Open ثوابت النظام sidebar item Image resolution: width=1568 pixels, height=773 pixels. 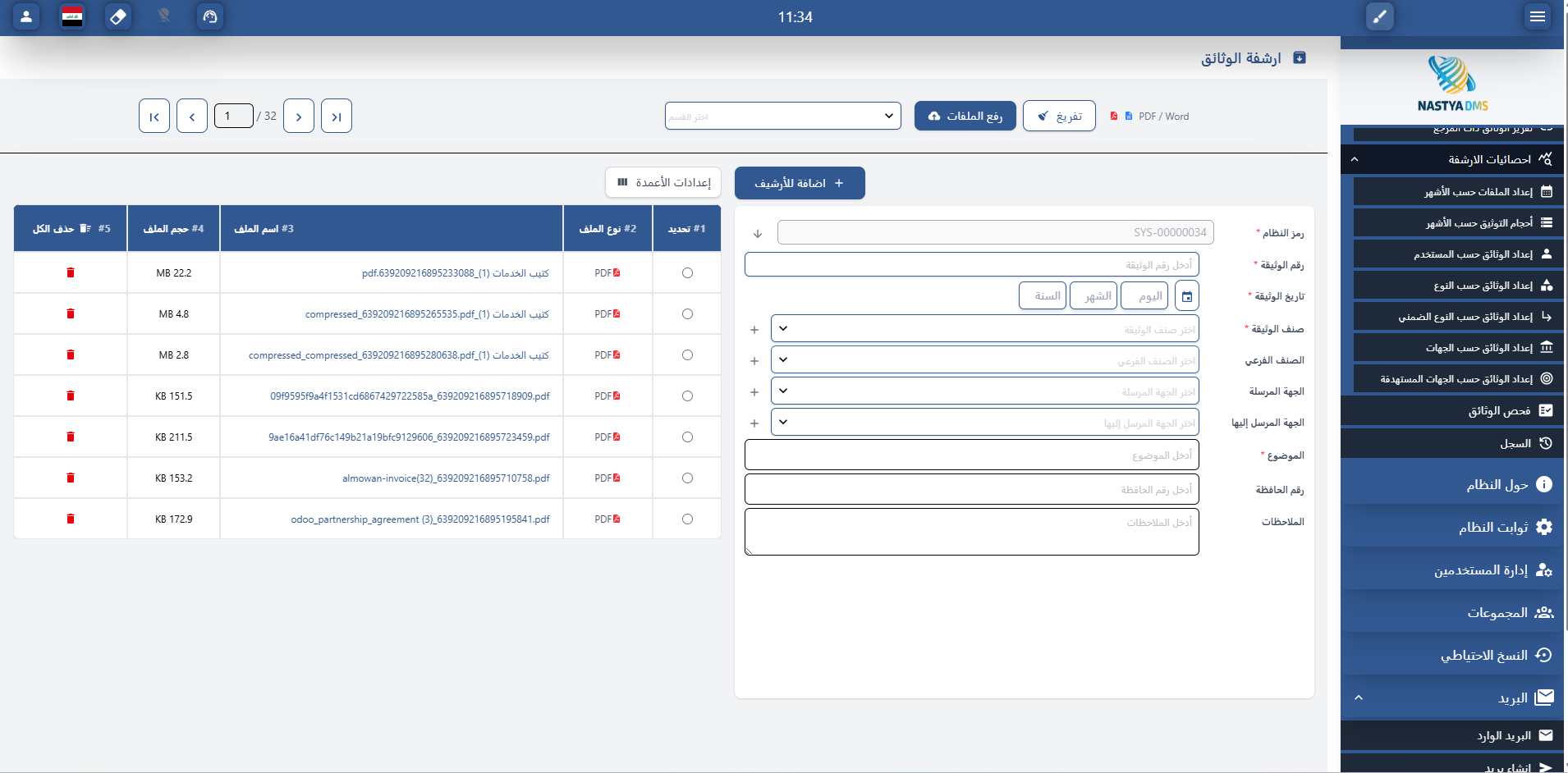pos(1452,527)
